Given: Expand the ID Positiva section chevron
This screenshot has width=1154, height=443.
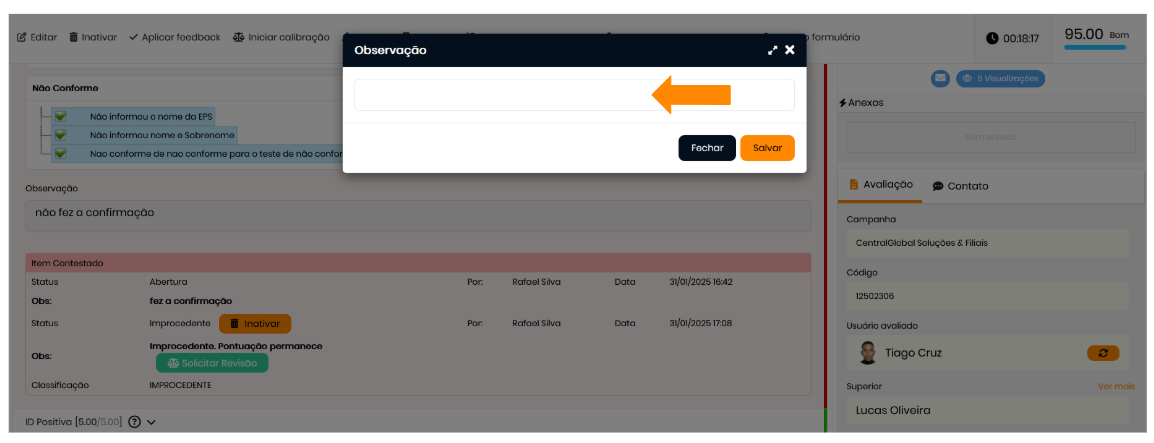Looking at the screenshot, I should click(152, 422).
